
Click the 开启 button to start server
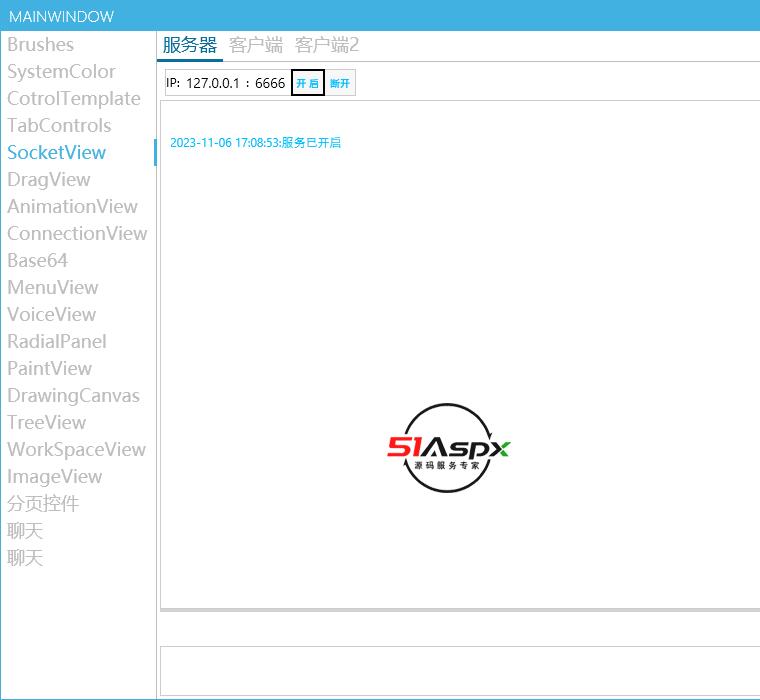[307, 83]
